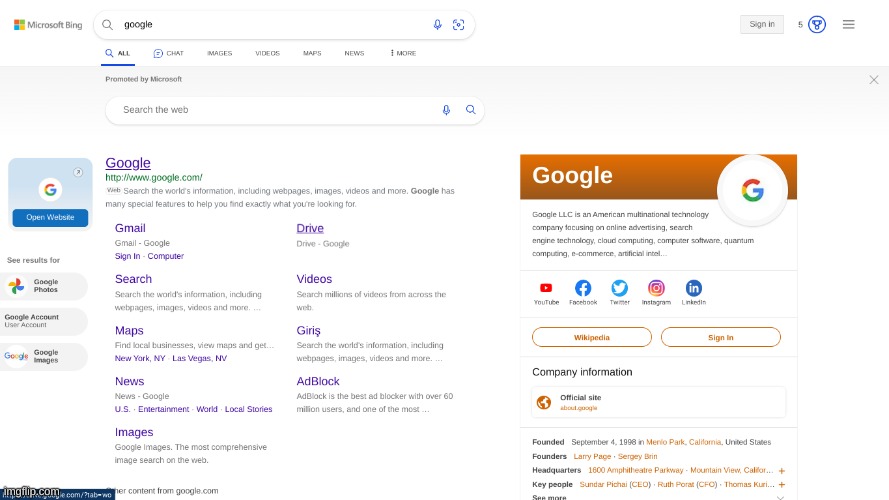Image resolution: width=889 pixels, height=500 pixels.
Task: Open Google's Instagram profile icon
Action: [656, 288]
